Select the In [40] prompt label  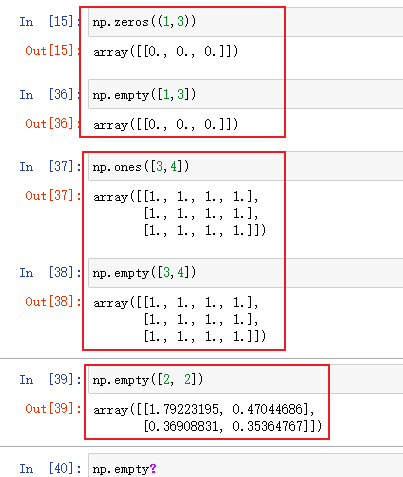coord(50,469)
